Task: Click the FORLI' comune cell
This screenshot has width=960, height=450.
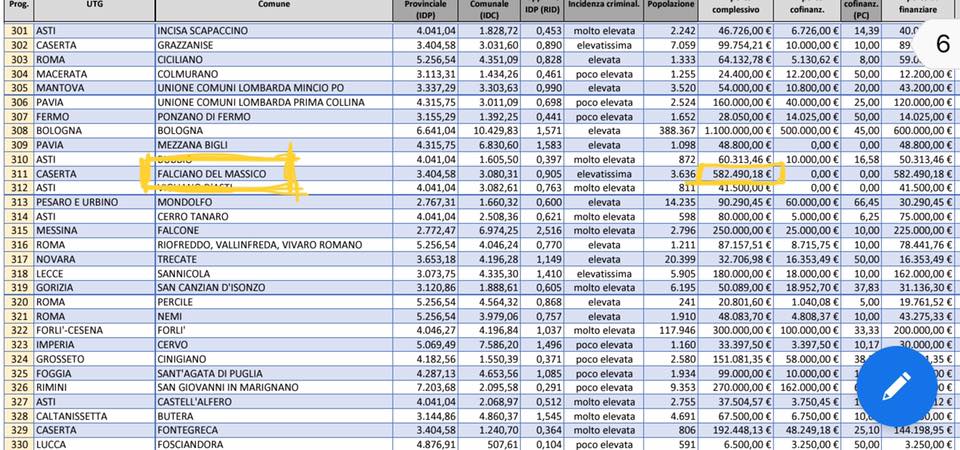Action: tap(274, 331)
